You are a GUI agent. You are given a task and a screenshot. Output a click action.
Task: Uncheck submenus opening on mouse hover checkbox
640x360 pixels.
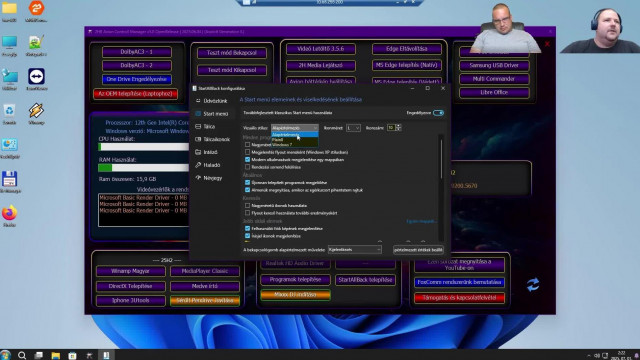click(x=247, y=190)
